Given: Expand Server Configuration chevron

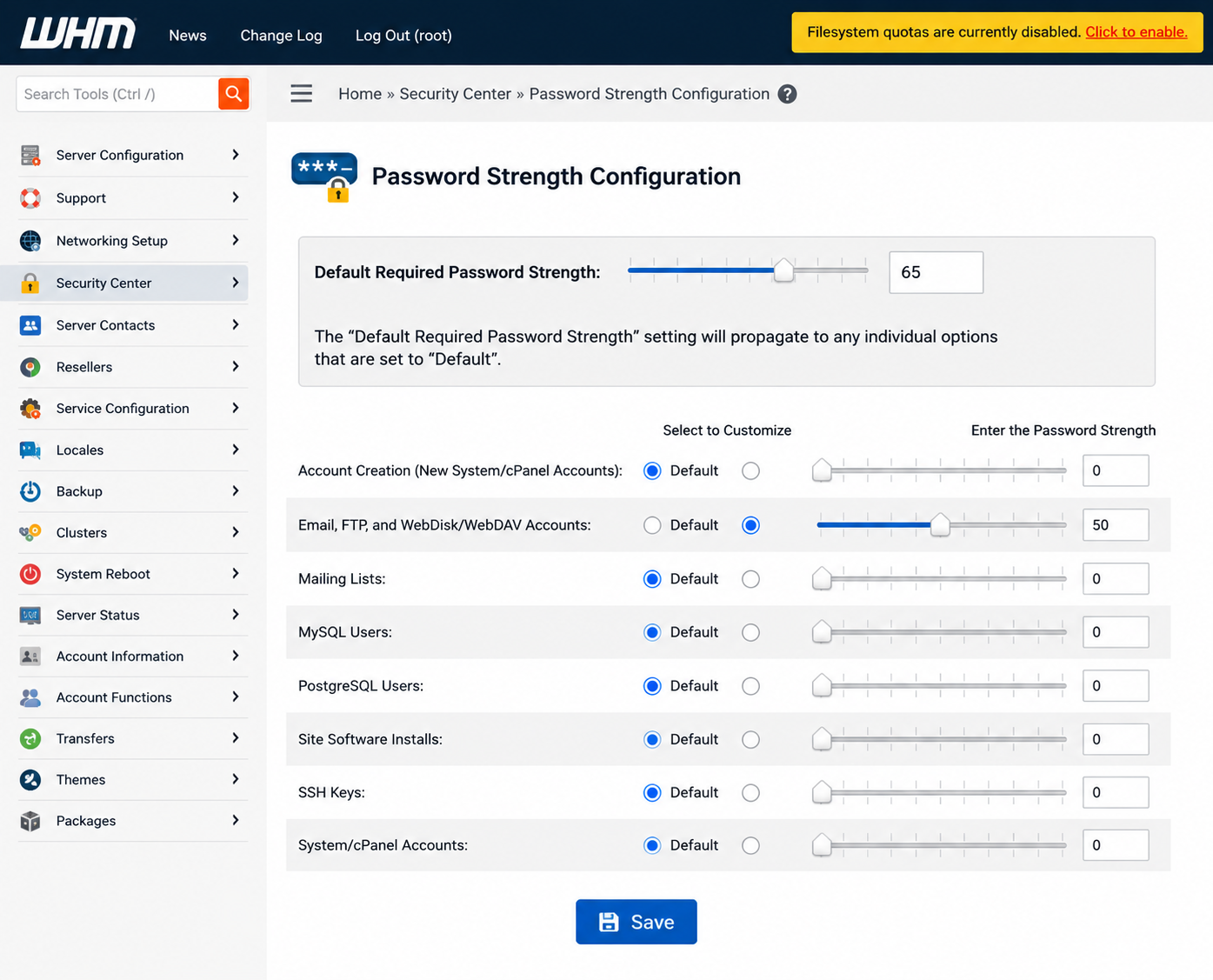Looking at the screenshot, I should click(236, 155).
